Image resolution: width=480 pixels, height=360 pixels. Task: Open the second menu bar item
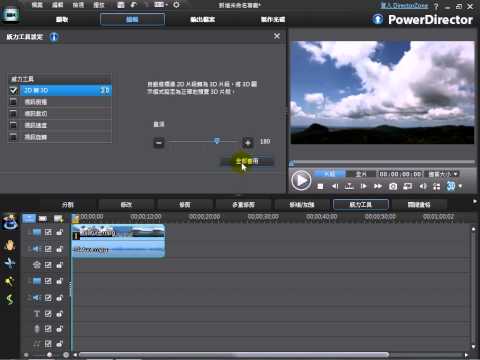pos(58,5)
